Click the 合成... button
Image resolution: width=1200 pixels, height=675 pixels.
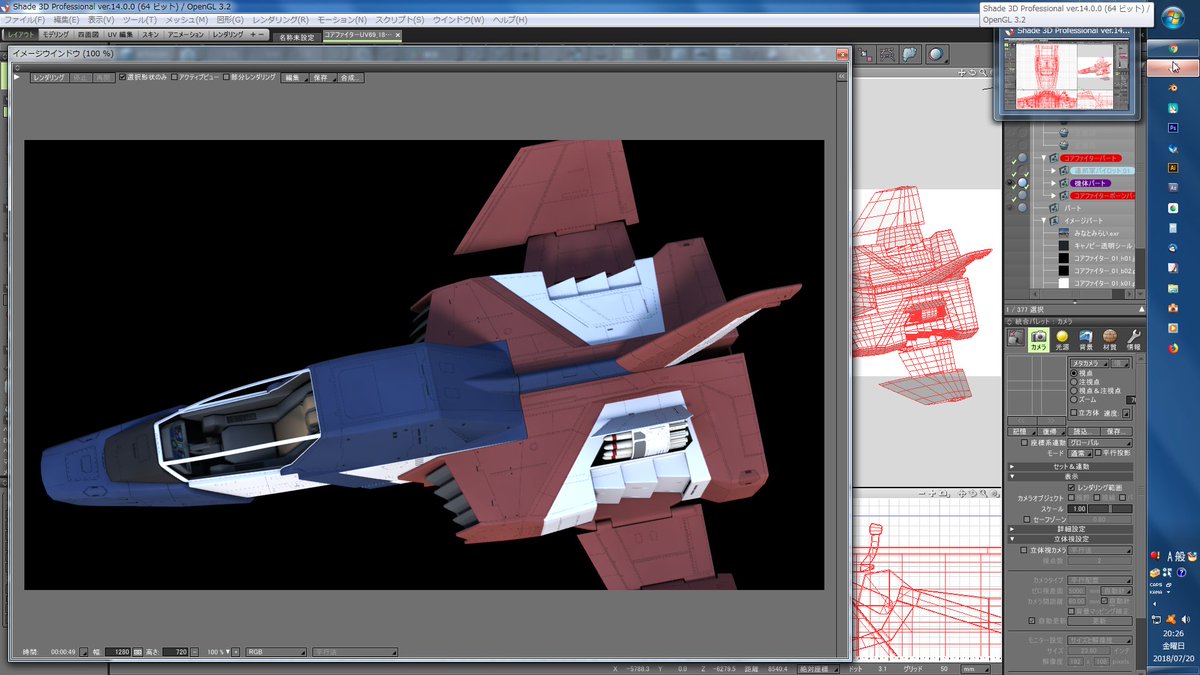[x=350, y=77]
